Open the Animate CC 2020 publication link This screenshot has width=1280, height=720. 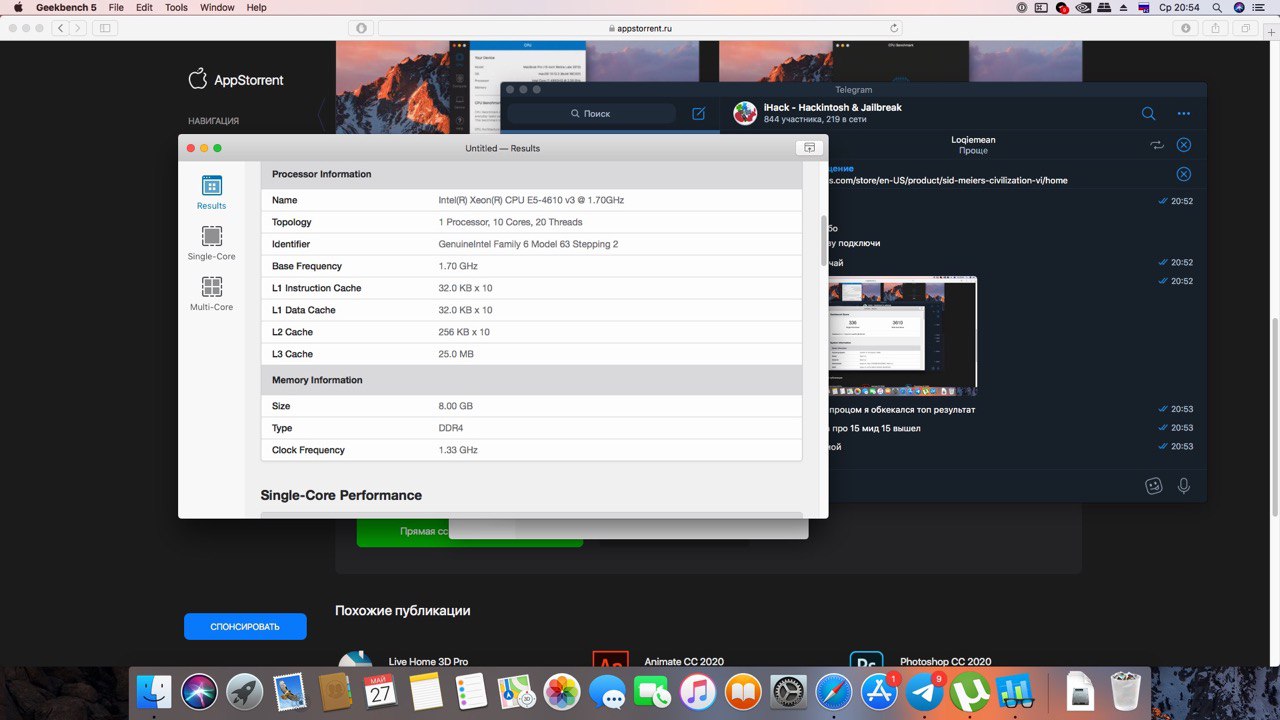pos(684,662)
